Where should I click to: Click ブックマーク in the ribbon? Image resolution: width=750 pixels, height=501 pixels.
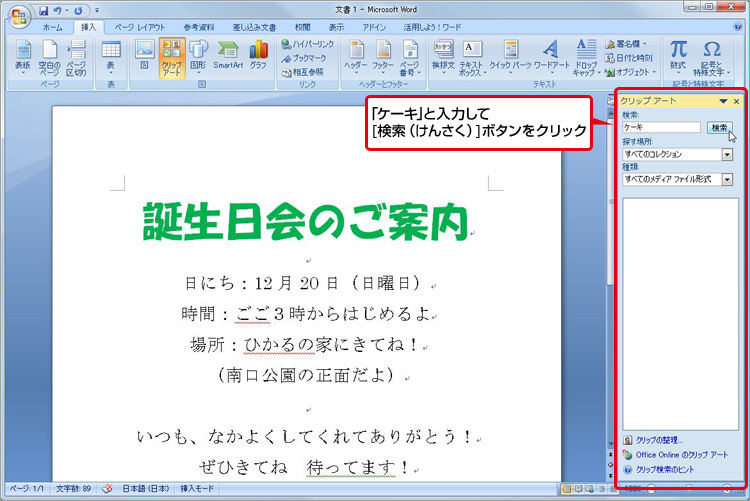304,58
